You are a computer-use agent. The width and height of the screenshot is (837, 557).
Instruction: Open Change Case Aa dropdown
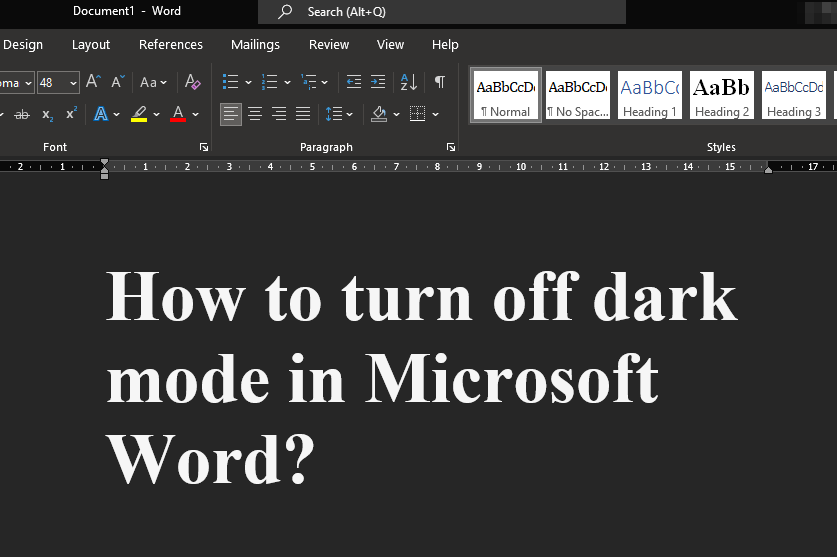153,82
